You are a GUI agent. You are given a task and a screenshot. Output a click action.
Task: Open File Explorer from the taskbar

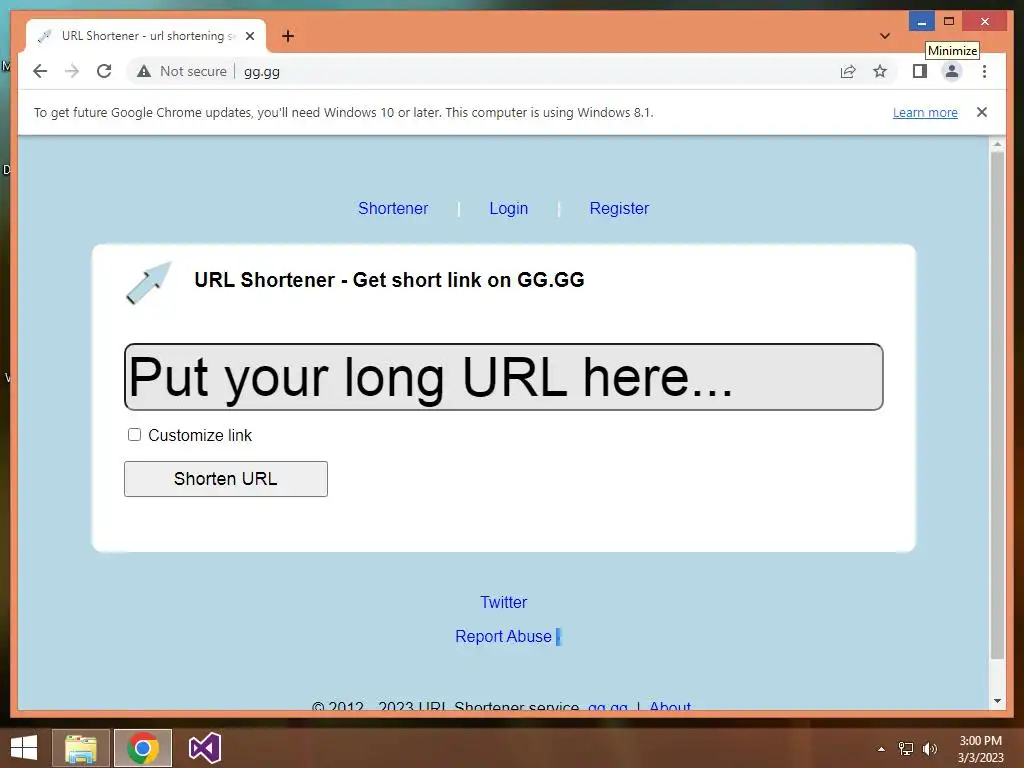[x=81, y=748]
